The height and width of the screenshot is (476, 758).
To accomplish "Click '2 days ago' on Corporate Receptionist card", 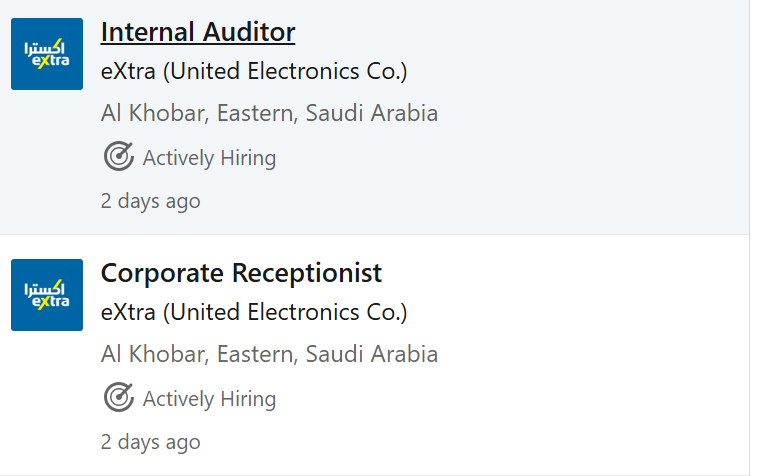I will pos(150,442).
